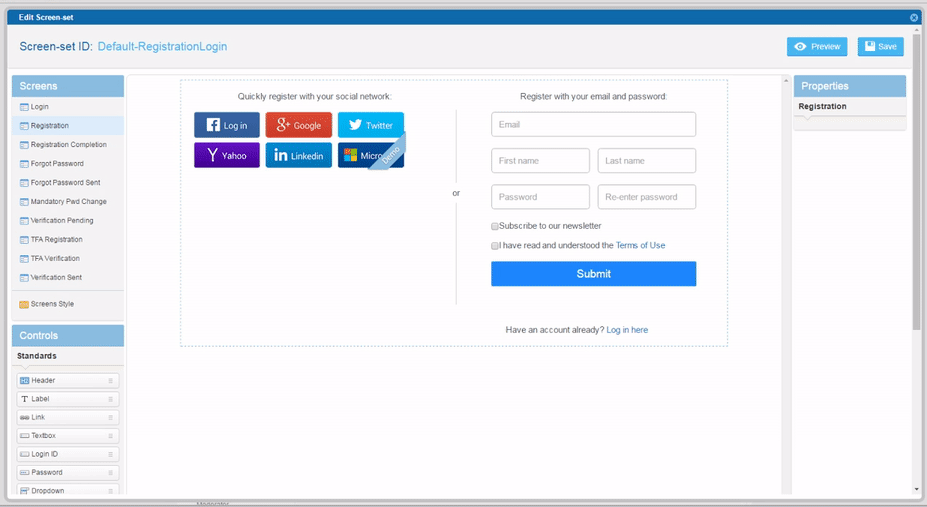Click the Google social login button
927x507 pixels.
tap(299, 125)
